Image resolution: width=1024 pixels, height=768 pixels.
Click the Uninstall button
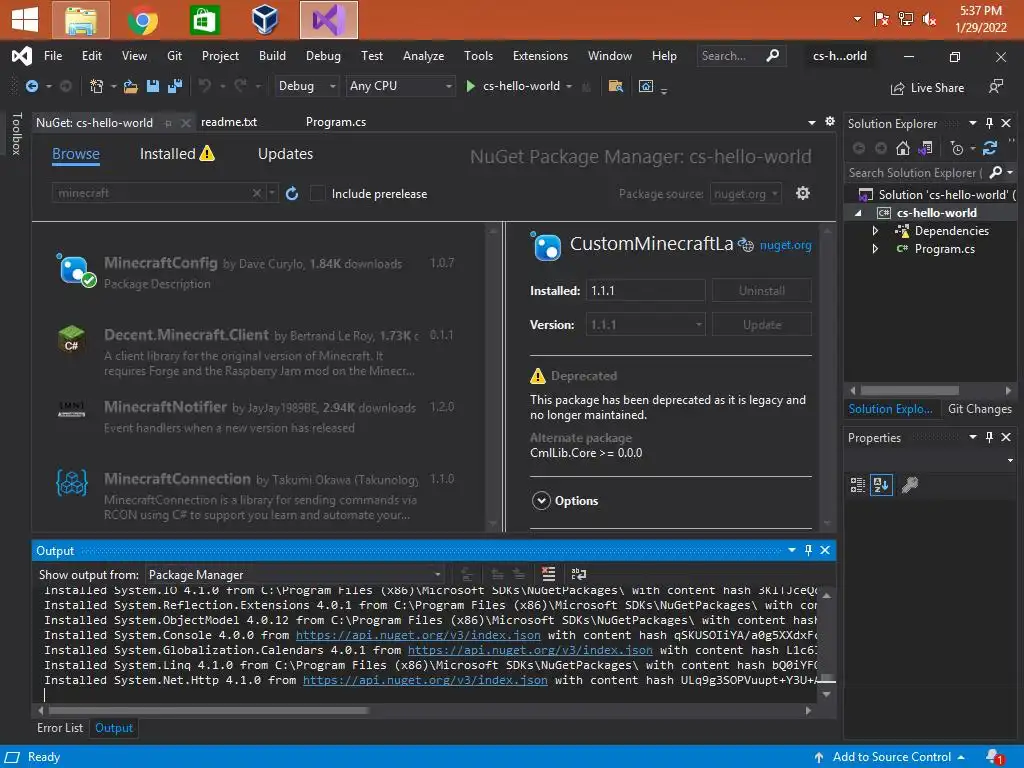761,291
